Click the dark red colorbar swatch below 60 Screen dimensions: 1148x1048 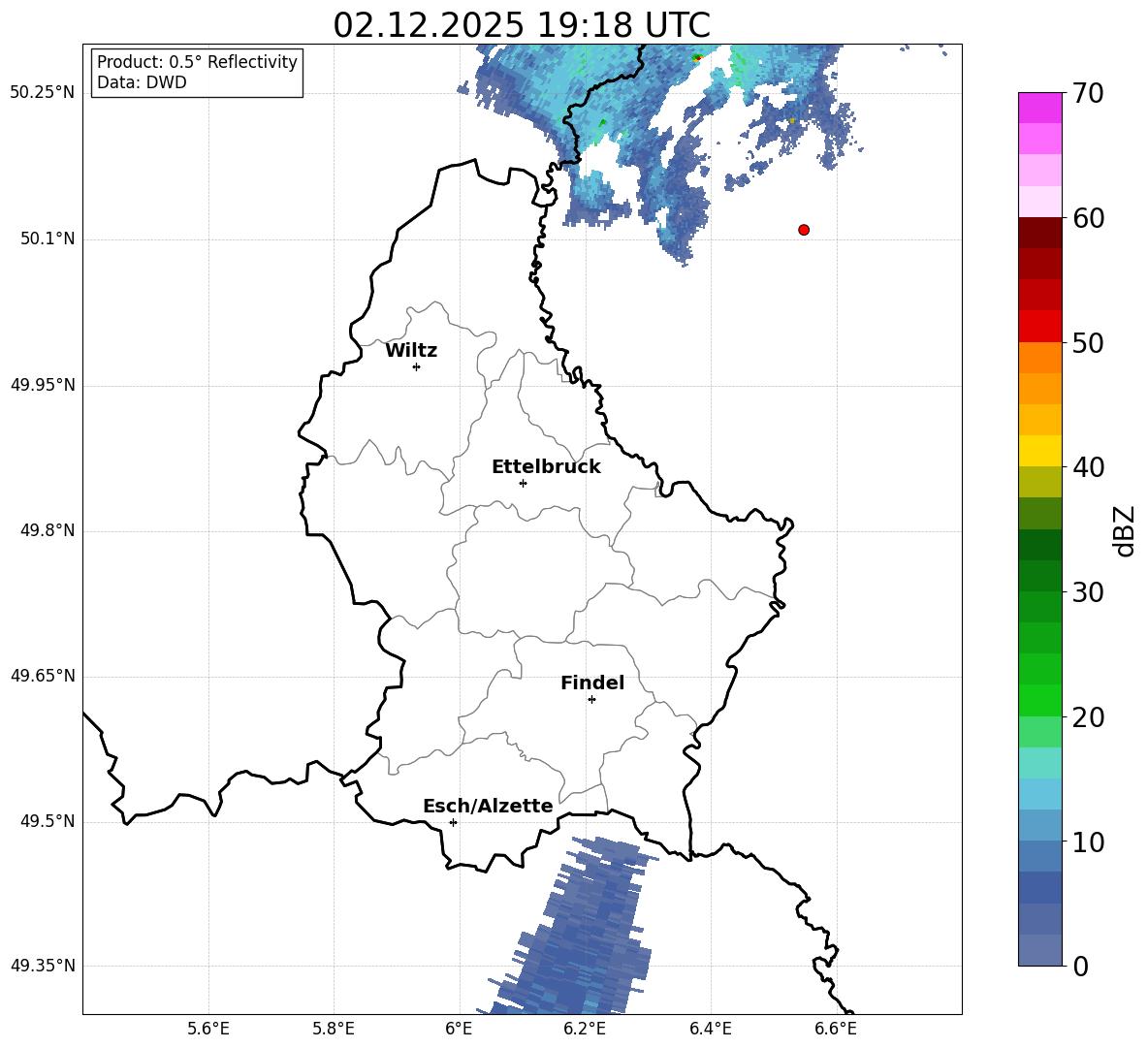1040,233
